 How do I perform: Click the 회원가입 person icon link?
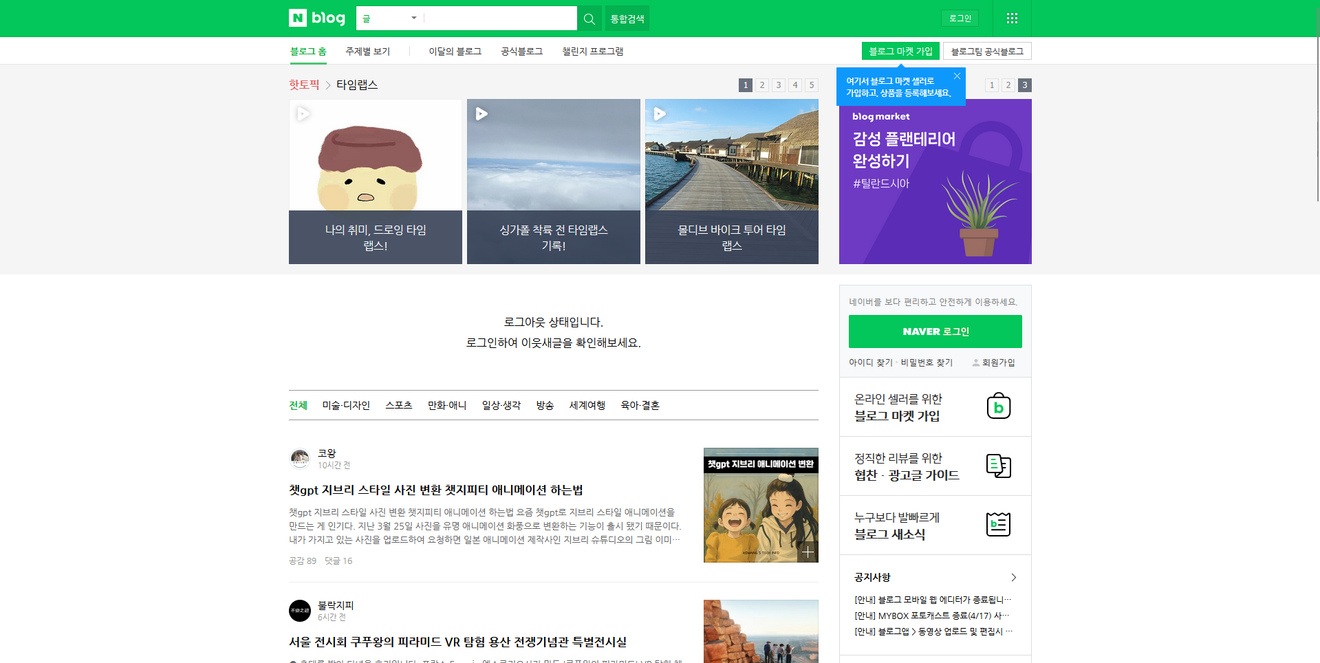(x=993, y=362)
